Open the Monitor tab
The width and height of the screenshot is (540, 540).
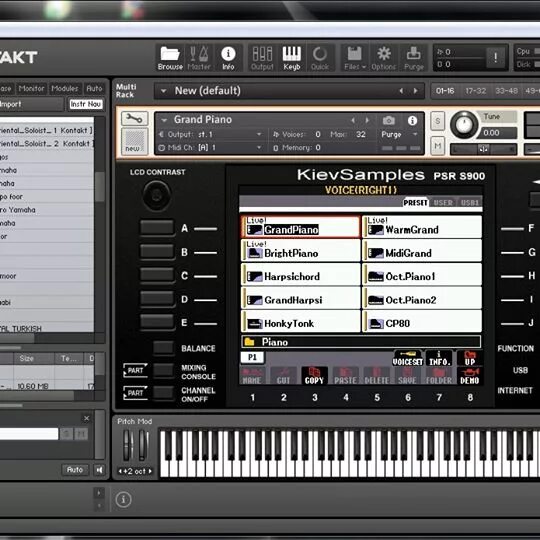(31, 89)
